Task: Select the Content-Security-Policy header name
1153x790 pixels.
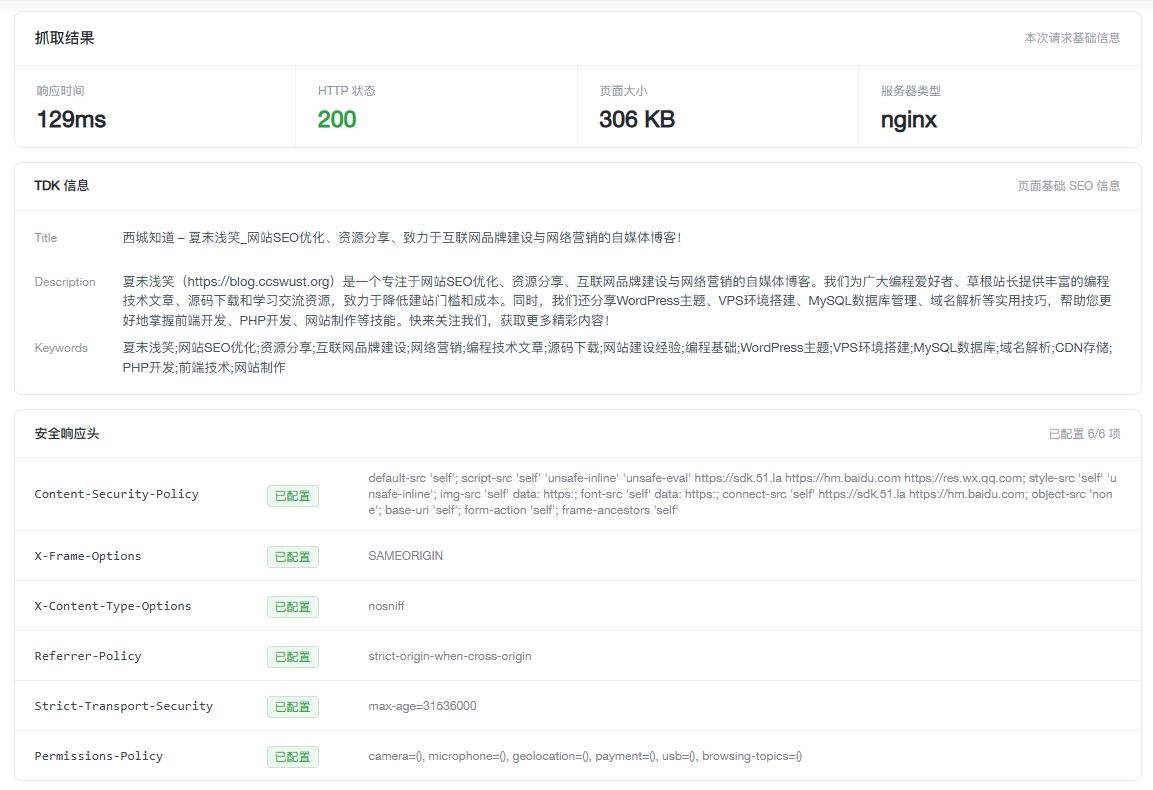Action: tap(116, 494)
